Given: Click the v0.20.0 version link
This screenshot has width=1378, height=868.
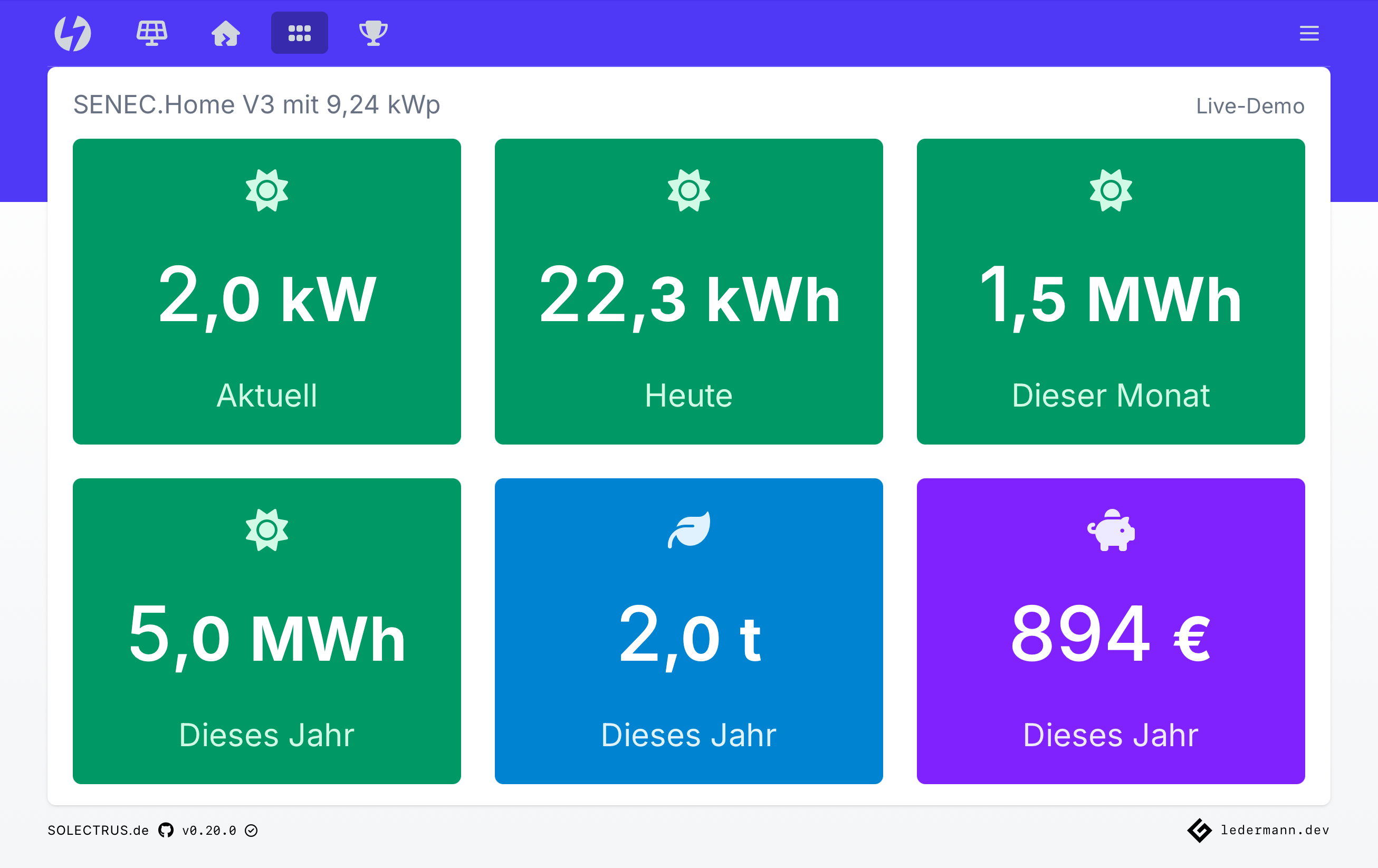Looking at the screenshot, I should [209, 830].
